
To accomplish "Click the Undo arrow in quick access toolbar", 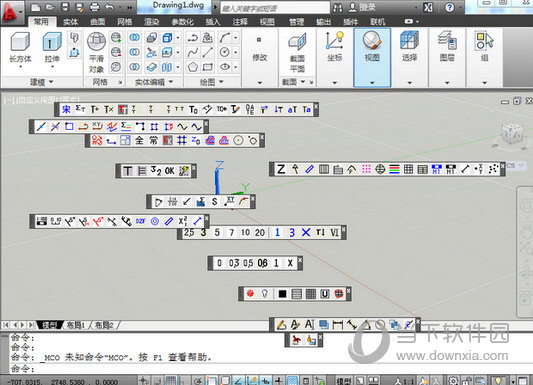I will [x=109, y=7].
